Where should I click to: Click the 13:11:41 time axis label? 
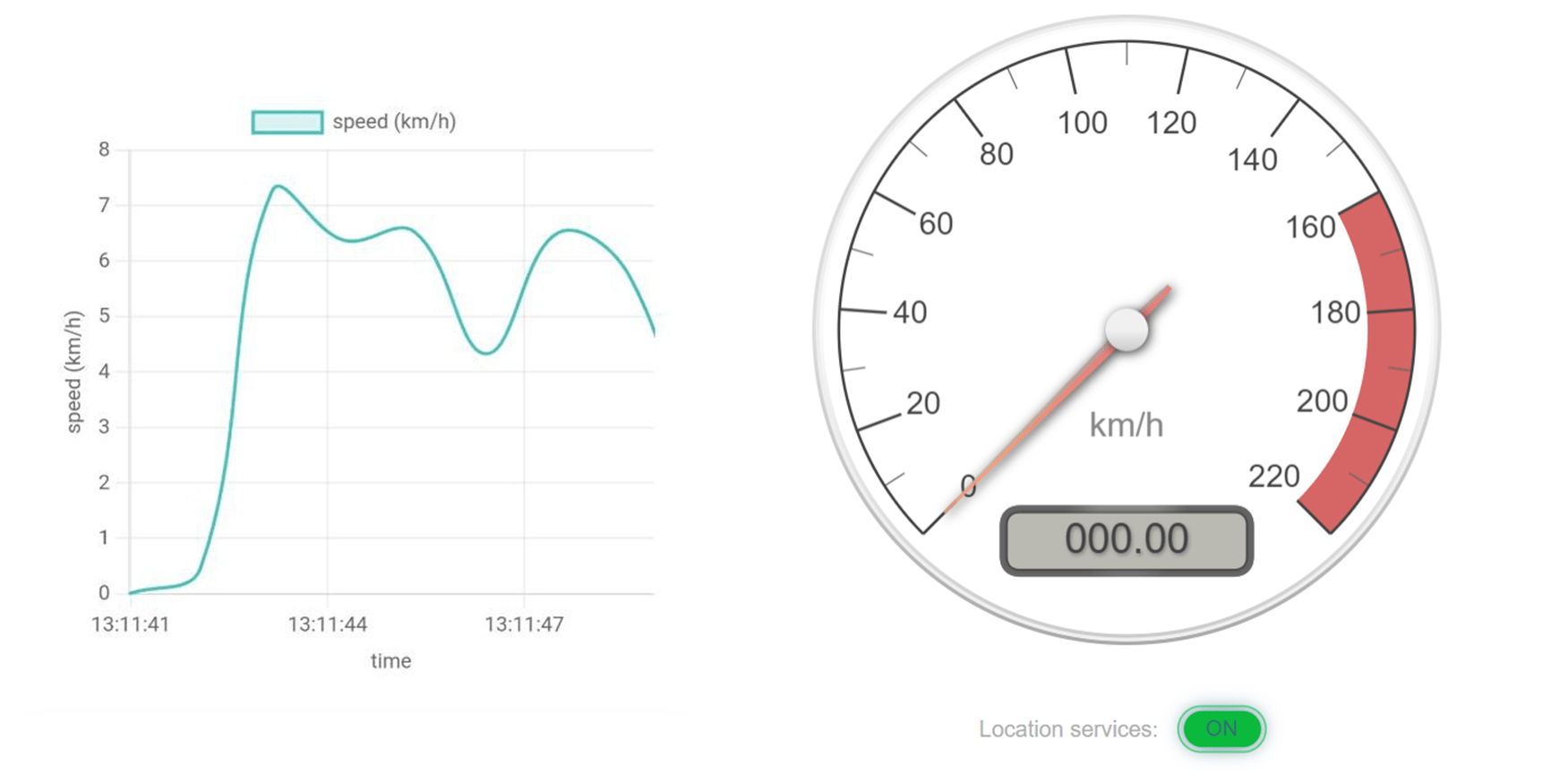coord(131,624)
